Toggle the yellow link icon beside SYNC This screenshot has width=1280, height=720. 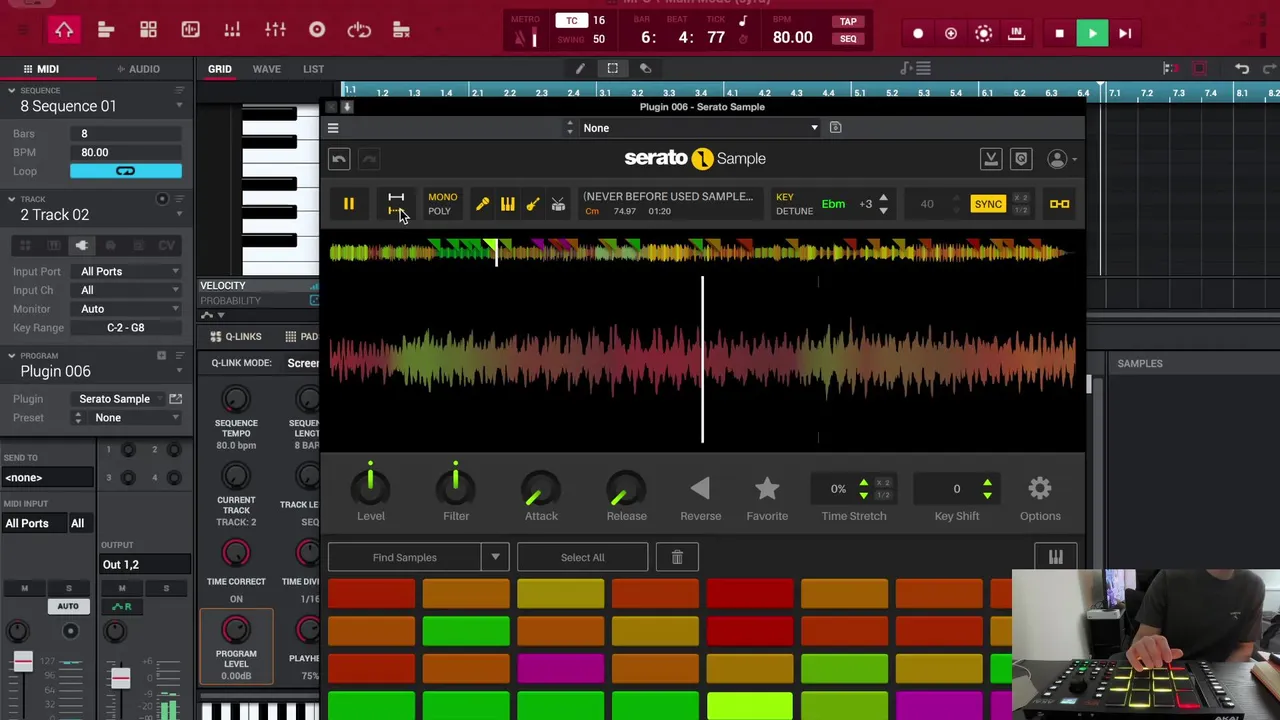1059,204
